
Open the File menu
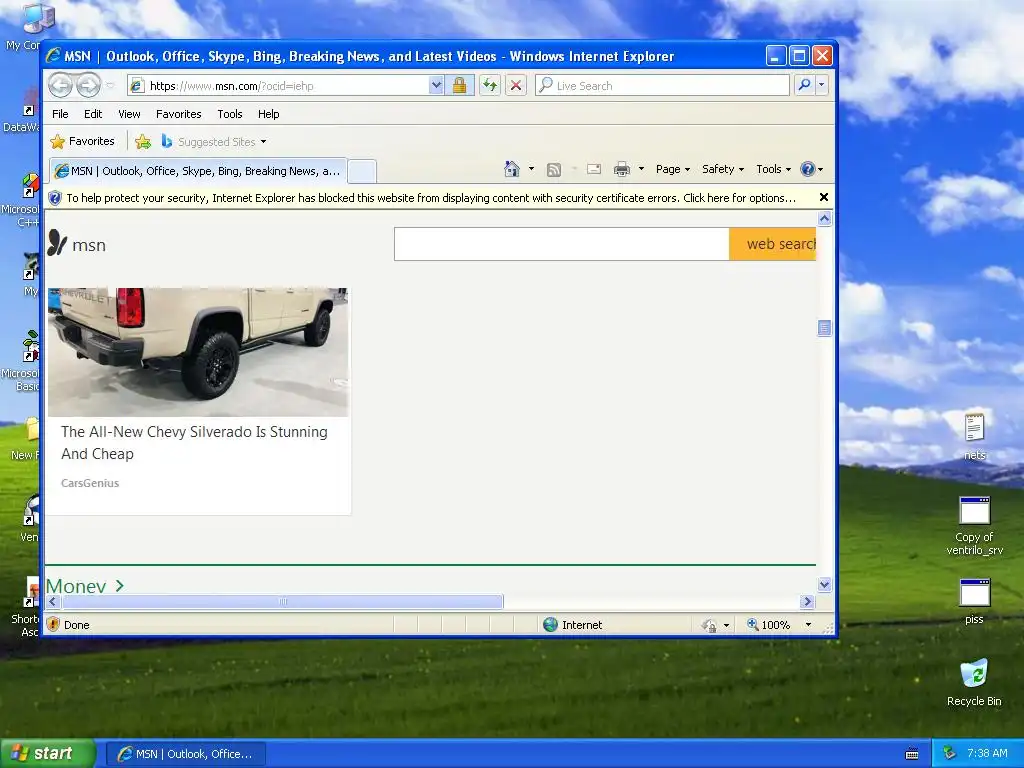[x=60, y=114]
